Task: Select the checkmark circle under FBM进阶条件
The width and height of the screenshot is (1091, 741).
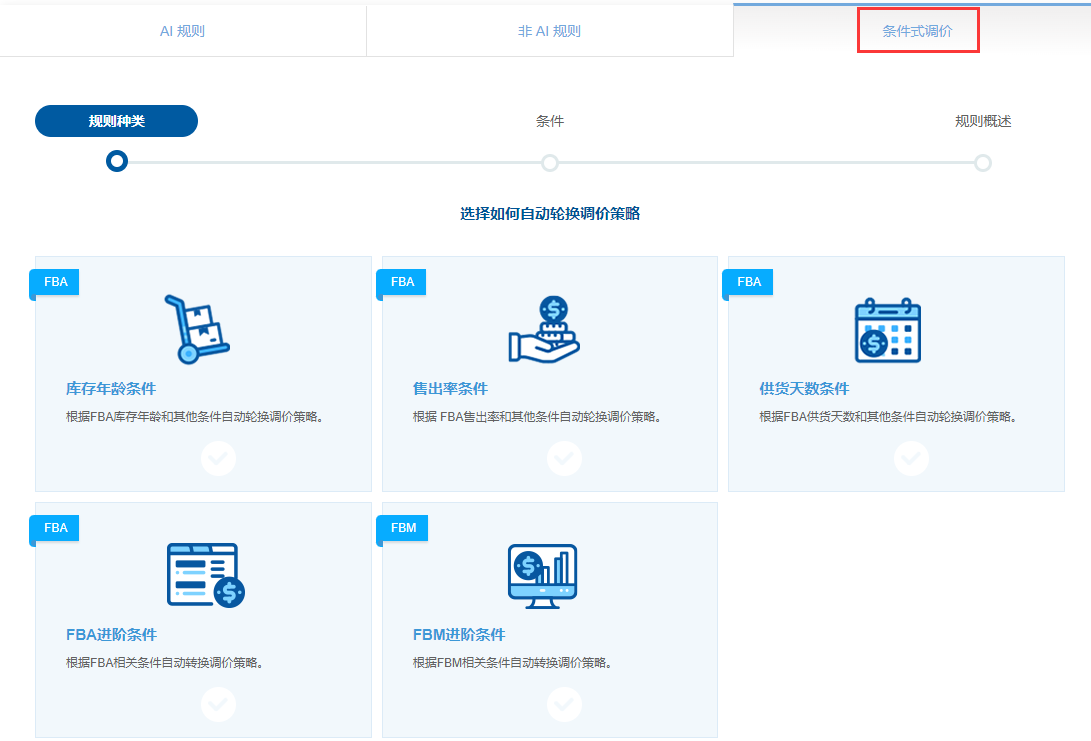Action: (564, 704)
